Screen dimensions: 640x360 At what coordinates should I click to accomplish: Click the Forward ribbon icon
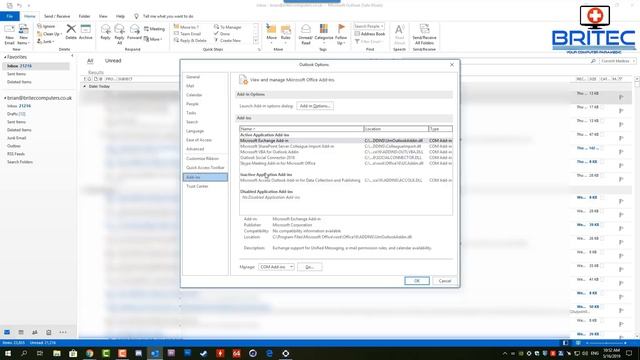pos(134,32)
